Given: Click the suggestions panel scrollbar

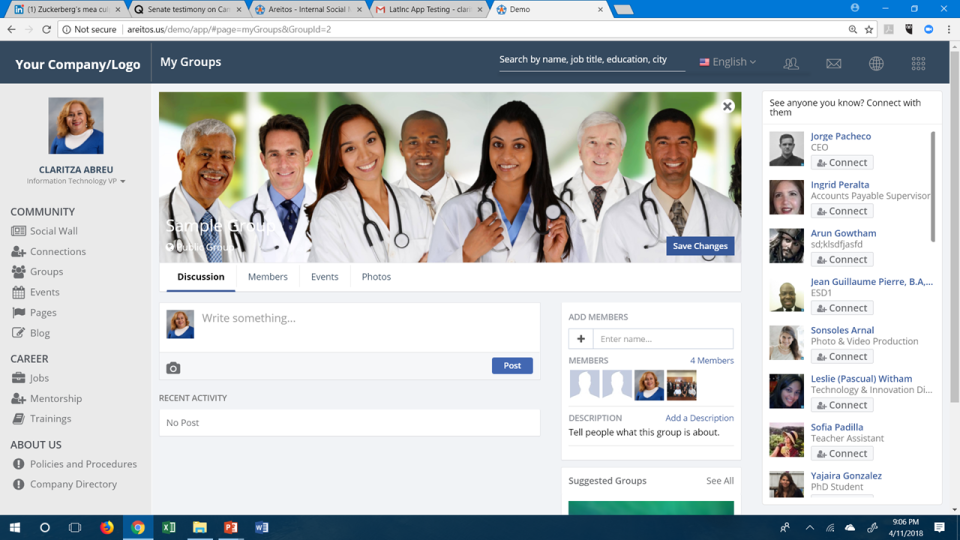Looking at the screenshot, I should click(x=932, y=187).
